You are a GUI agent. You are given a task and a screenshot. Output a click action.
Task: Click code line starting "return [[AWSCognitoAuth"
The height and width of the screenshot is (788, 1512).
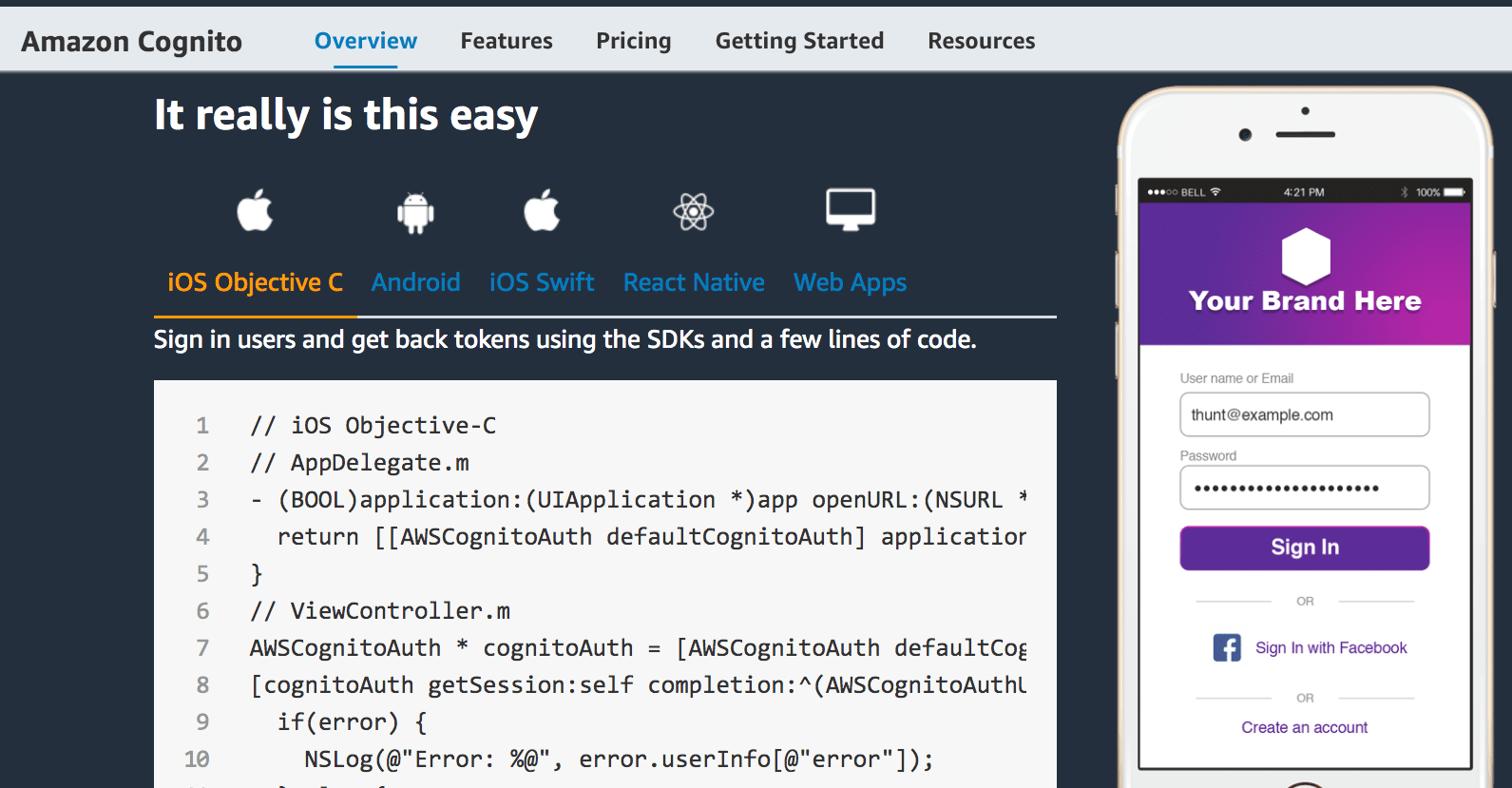click(x=652, y=536)
